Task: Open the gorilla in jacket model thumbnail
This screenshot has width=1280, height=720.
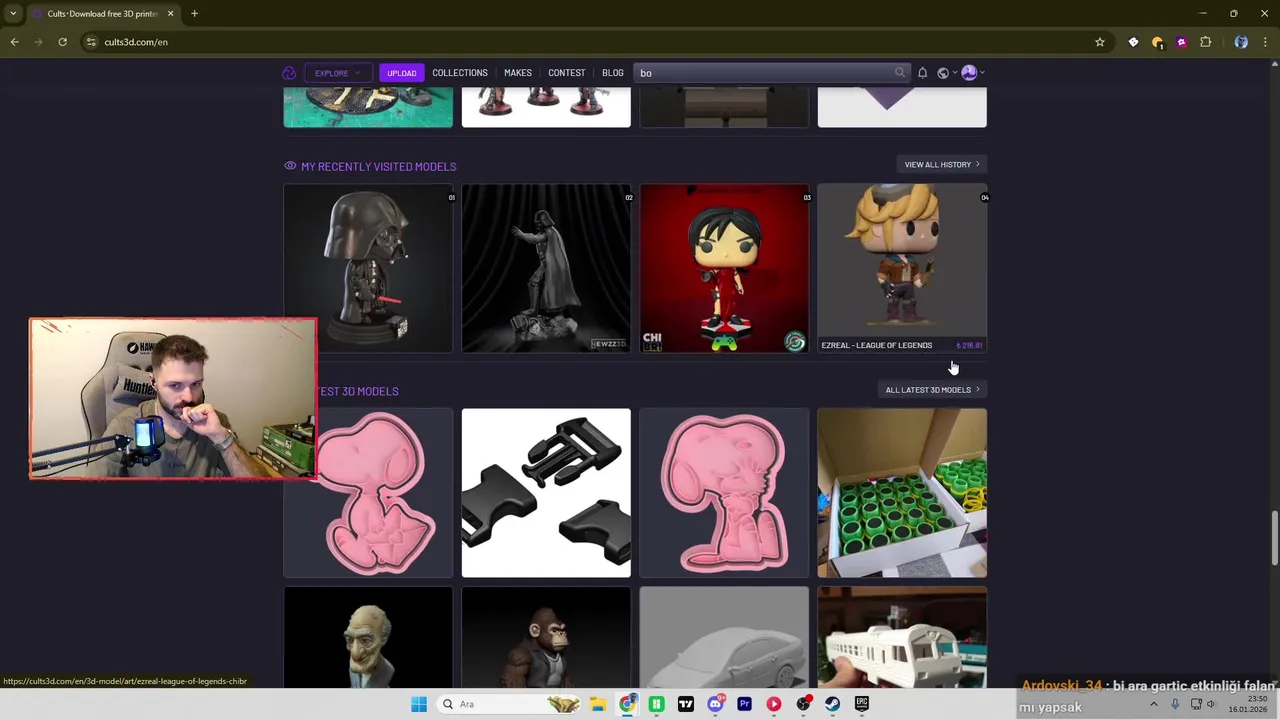Action: [x=546, y=638]
